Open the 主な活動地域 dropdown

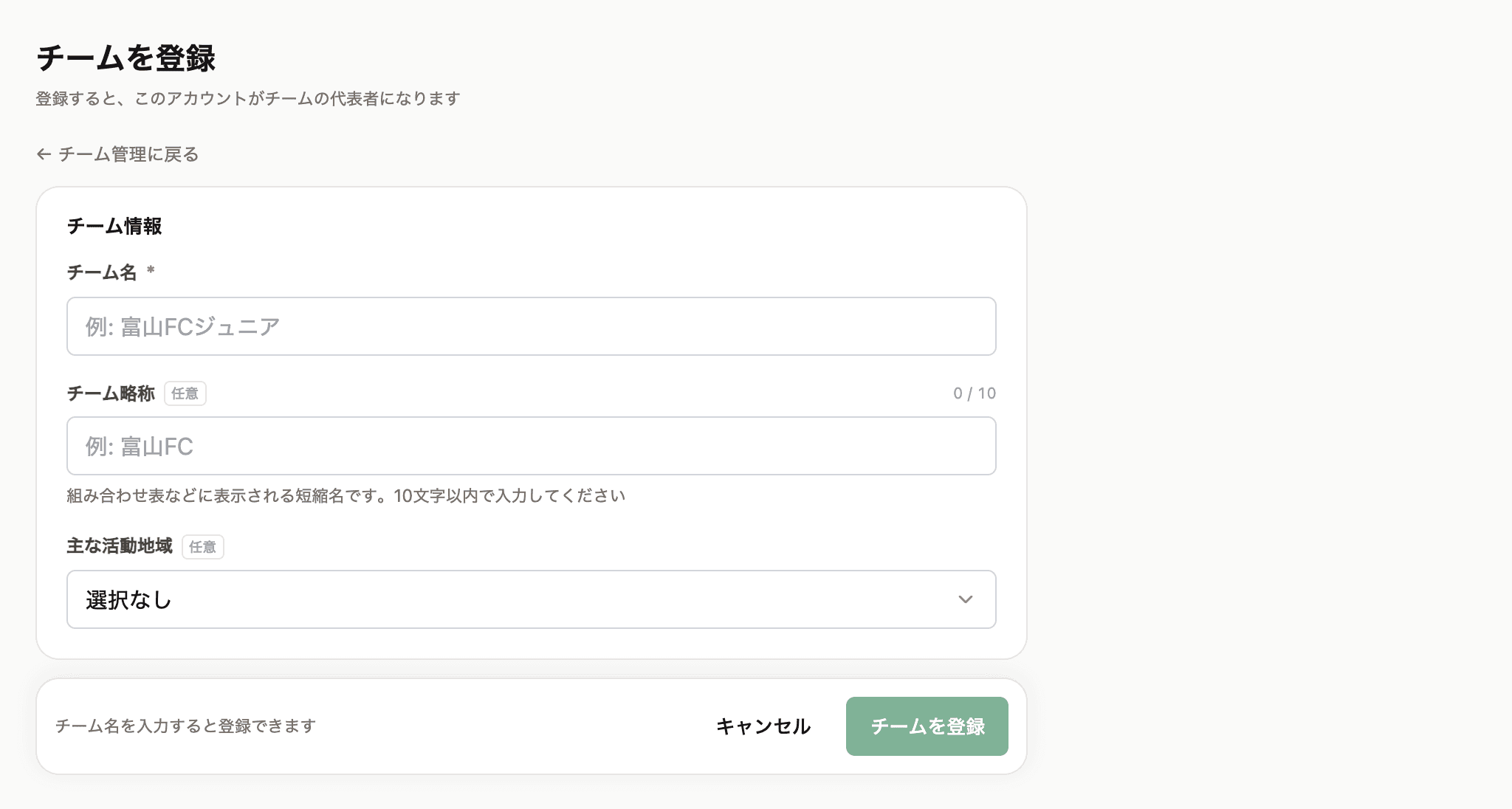click(532, 599)
